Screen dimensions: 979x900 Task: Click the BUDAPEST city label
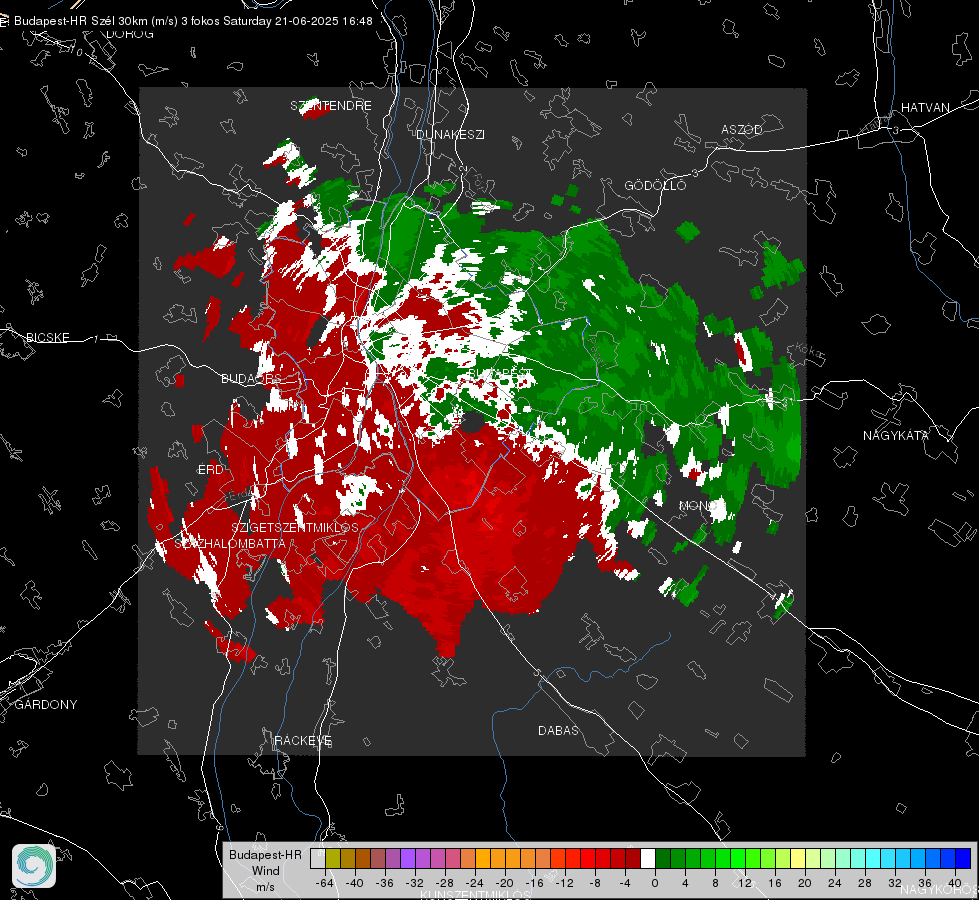coord(501,373)
